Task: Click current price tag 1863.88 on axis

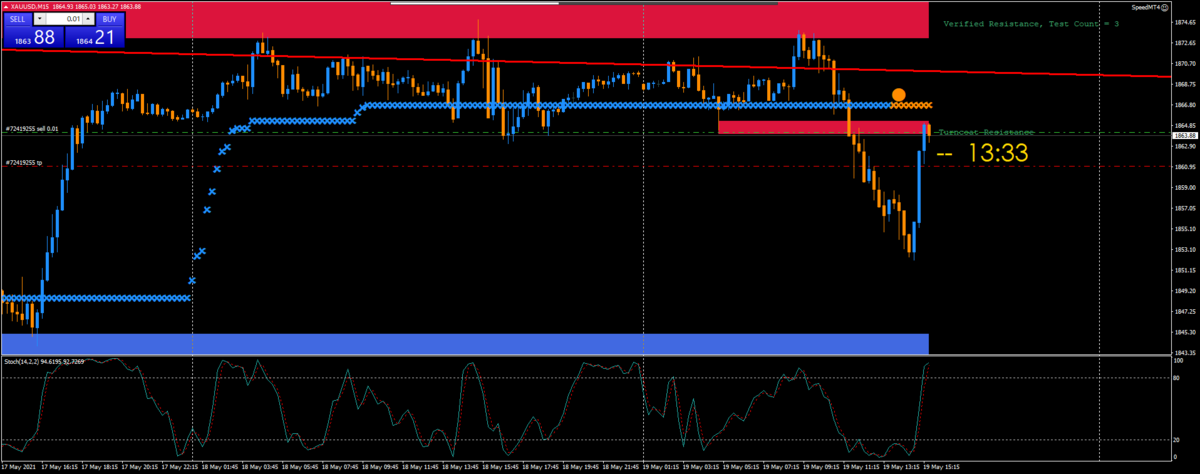Action: [1185, 135]
